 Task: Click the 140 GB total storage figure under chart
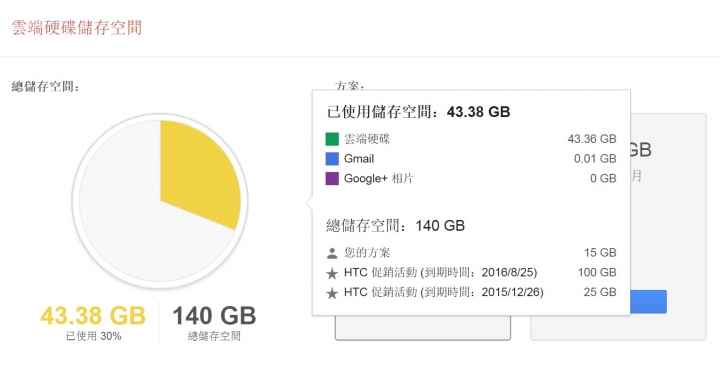pyautogui.click(x=214, y=315)
